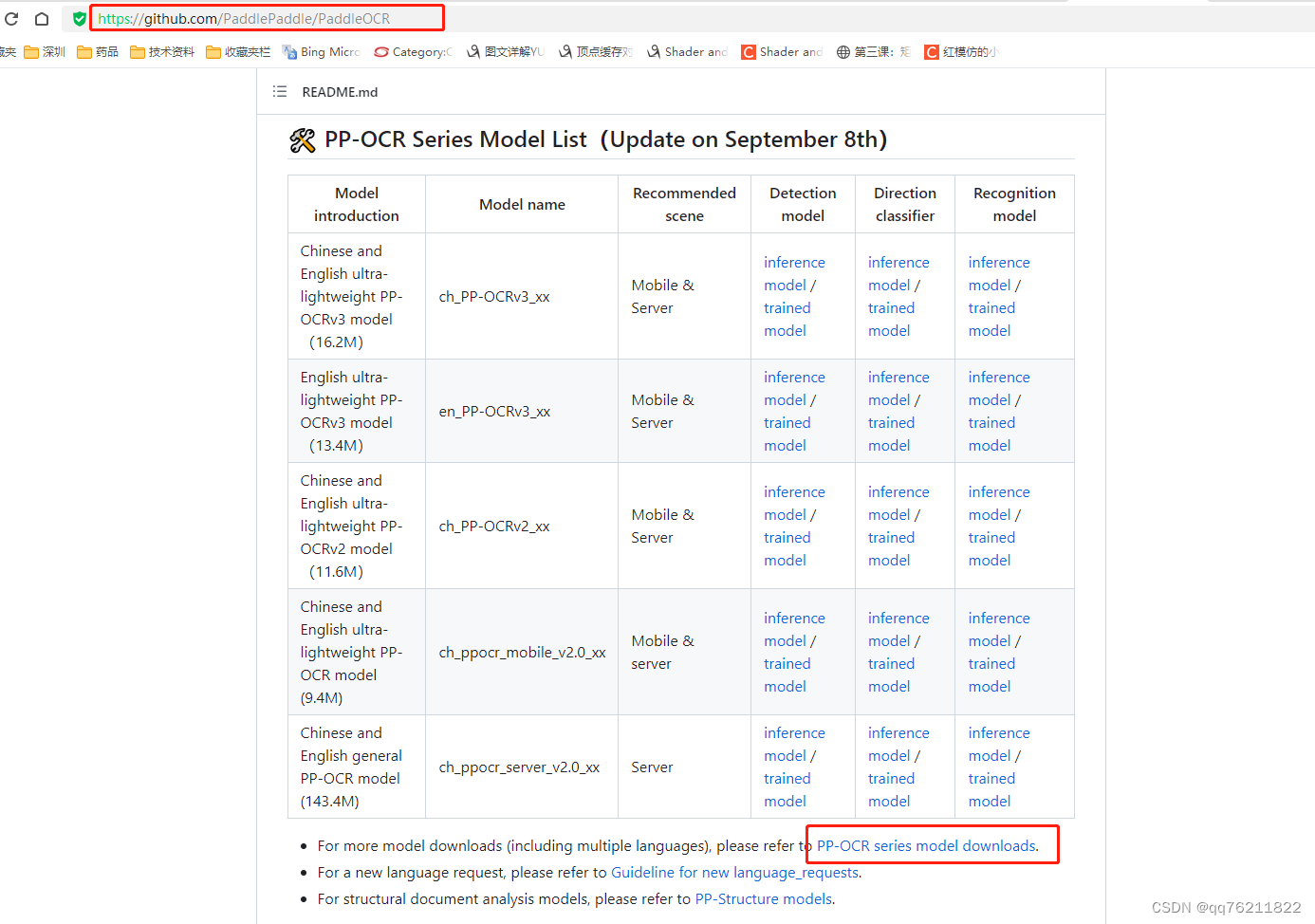Open the README outline list icon
Viewport: 1315px width, 924px height.
280,92
